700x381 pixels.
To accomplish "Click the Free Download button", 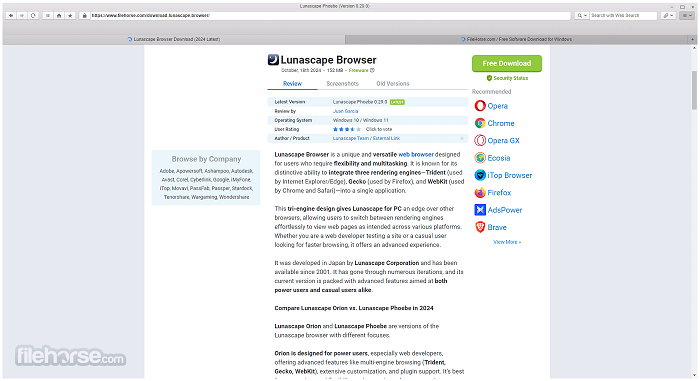I will [x=507, y=63].
